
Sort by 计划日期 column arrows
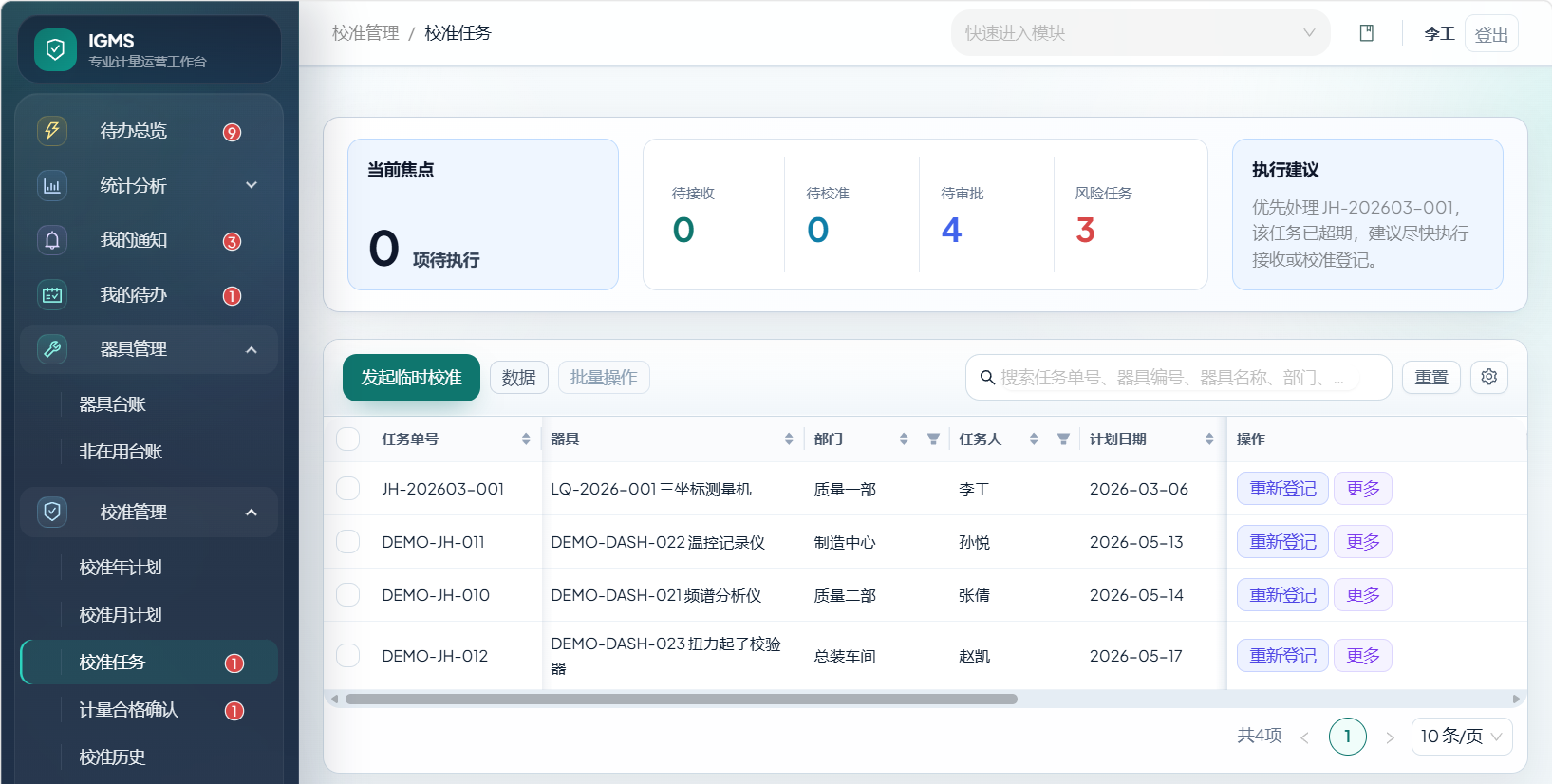1209,439
